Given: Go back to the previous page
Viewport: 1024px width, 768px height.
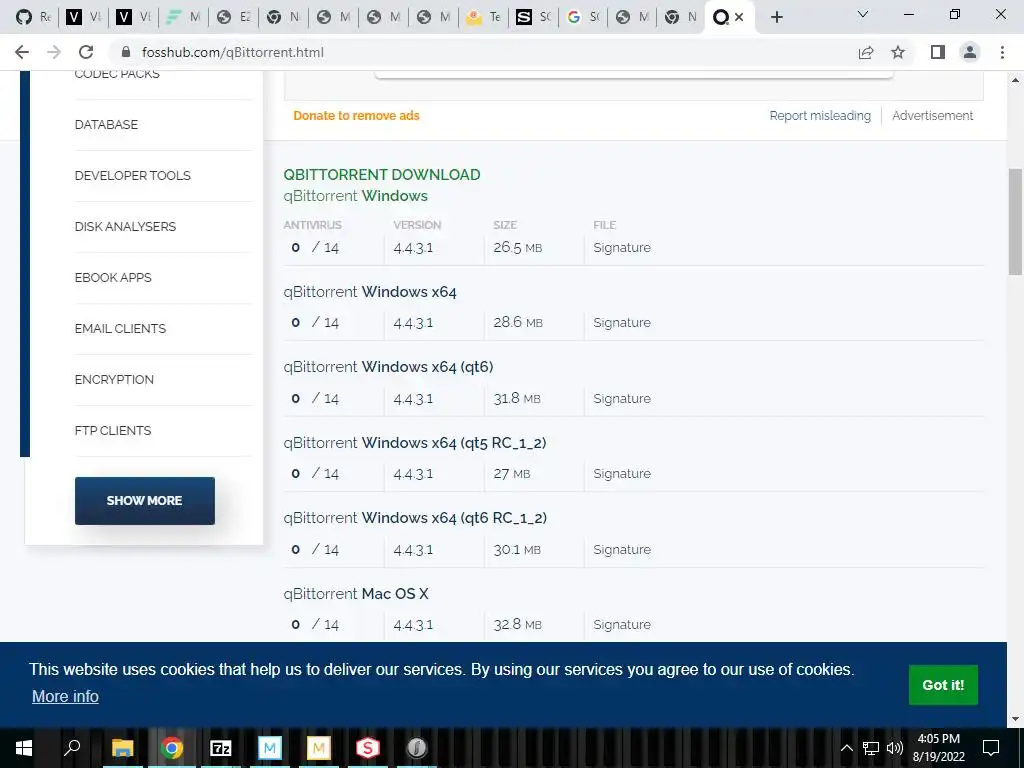Looking at the screenshot, I should [22, 52].
